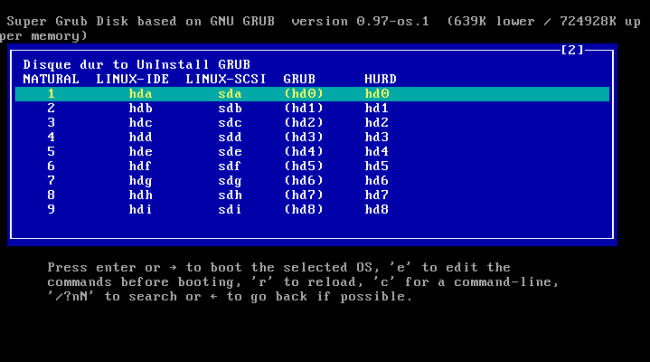The height and width of the screenshot is (362, 650).
Task: Pick disk 9 hdi row
Action: coord(312,210)
